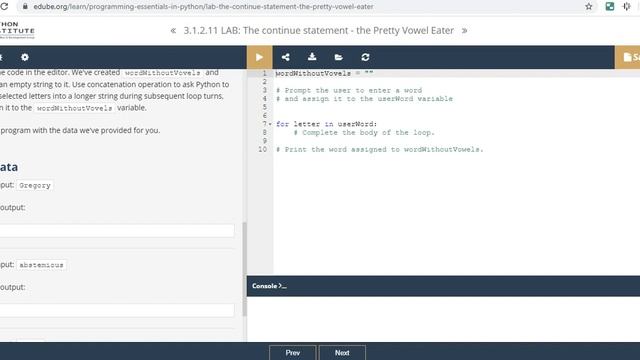Open the extensions puzzle icon
This screenshot has width=640, height=360.
pyautogui.click(x=627, y=7)
